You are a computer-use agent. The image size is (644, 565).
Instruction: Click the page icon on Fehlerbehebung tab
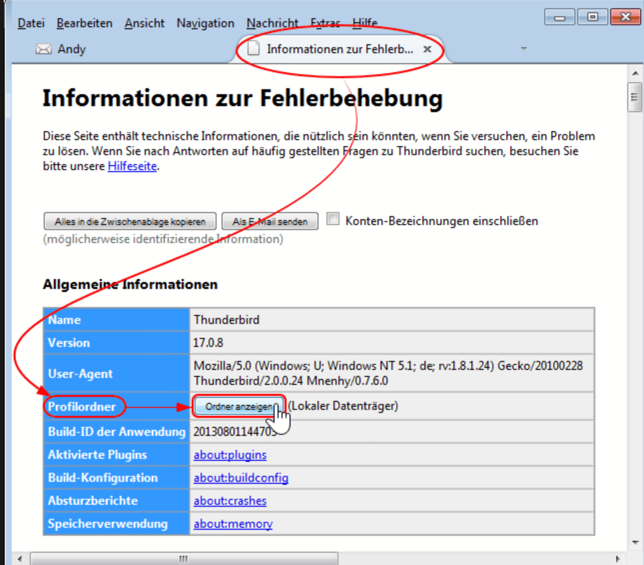[x=253, y=49]
